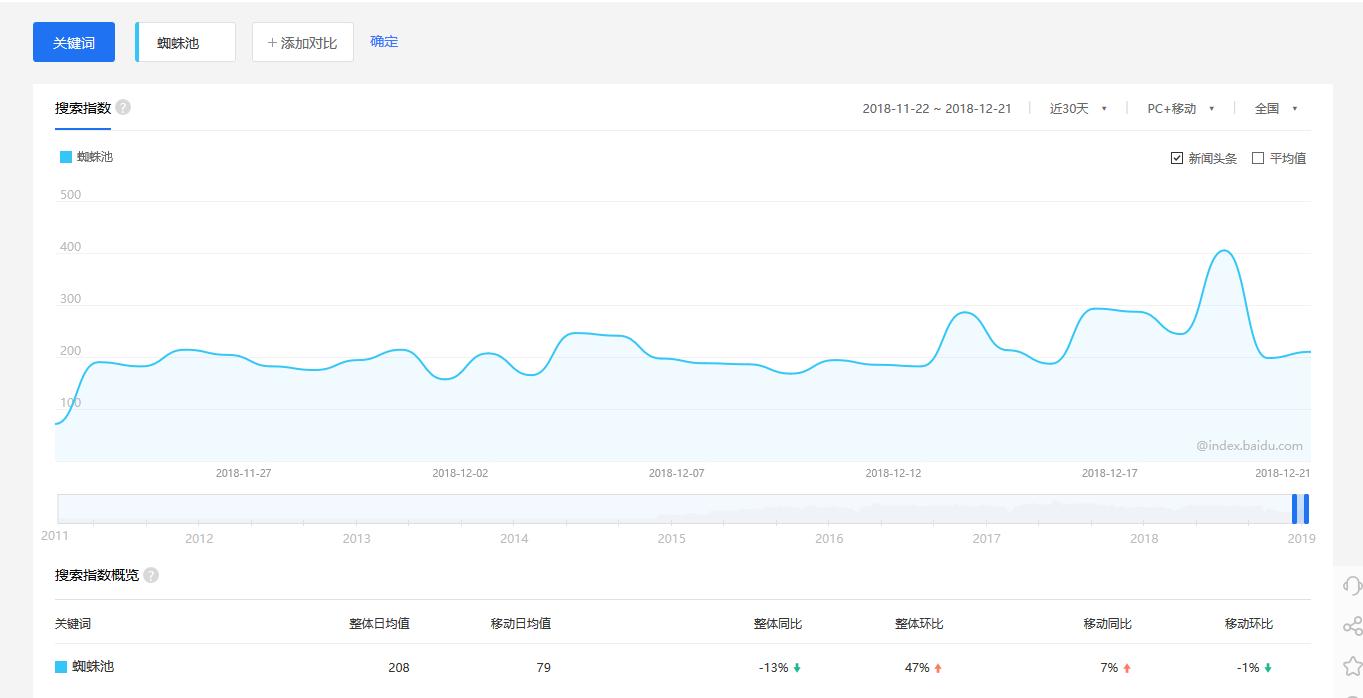Viewport: 1363px width, 698px height.
Task: Click the star favorite icon on the sidebar
Action: pyautogui.click(x=1352, y=666)
